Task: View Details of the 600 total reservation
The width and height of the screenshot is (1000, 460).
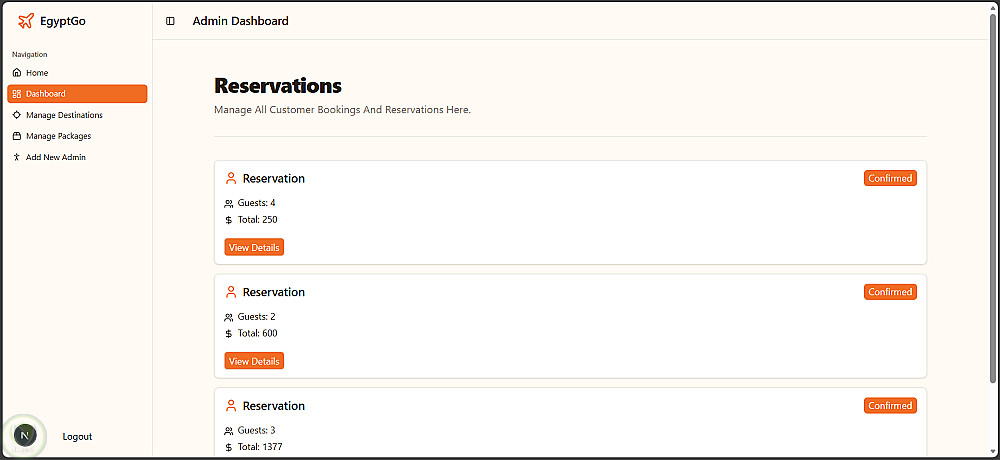Action: (x=254, y=361)
